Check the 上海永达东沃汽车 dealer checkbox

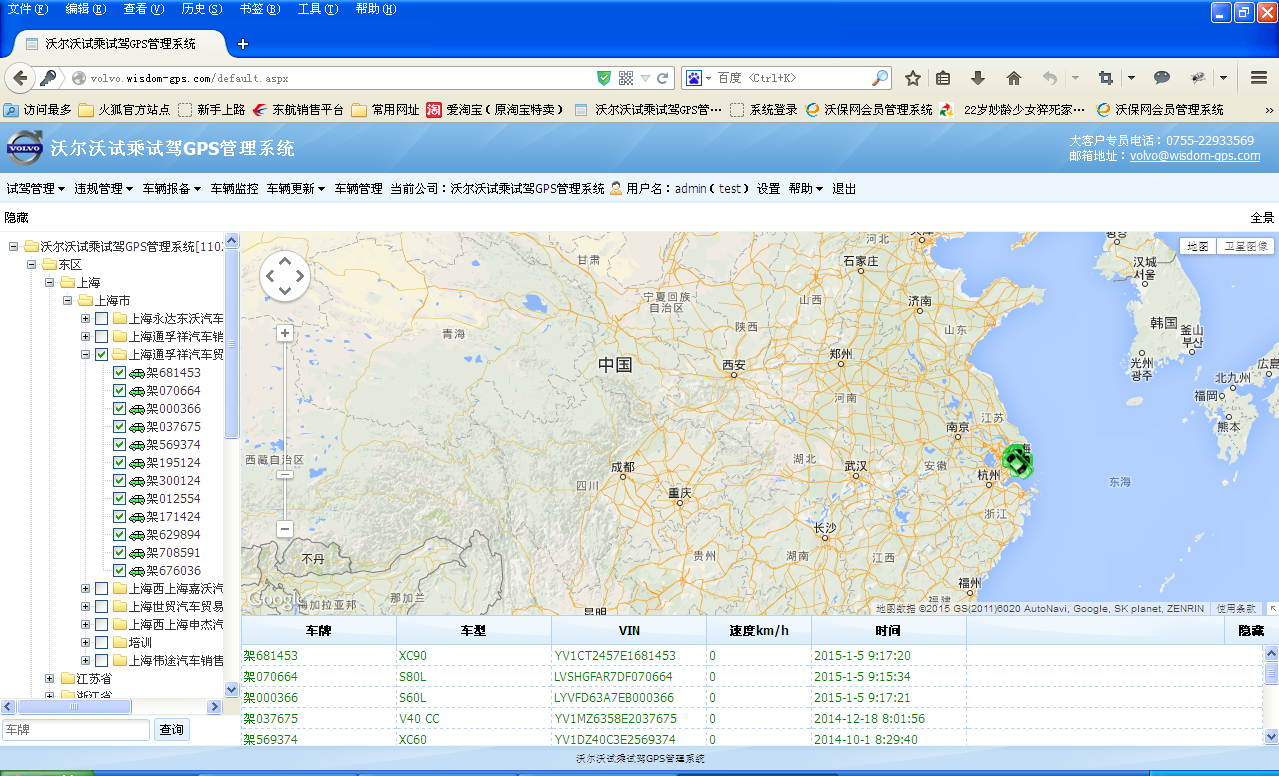pos(102,319)
